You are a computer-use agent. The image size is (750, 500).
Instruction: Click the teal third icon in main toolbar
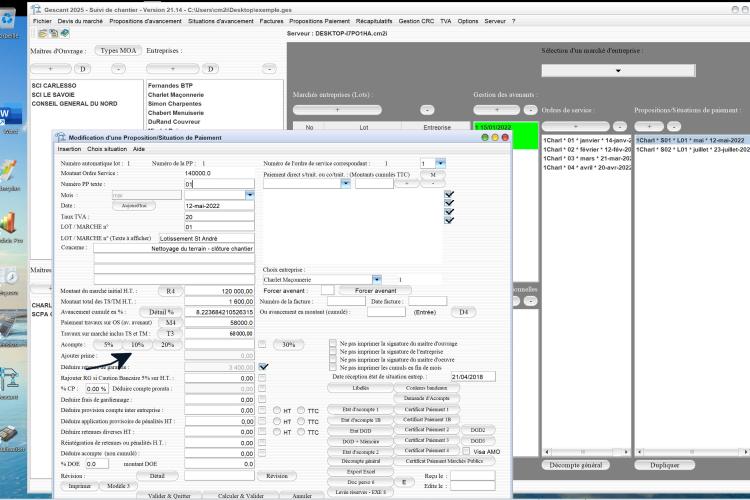[x=65, y=33]
